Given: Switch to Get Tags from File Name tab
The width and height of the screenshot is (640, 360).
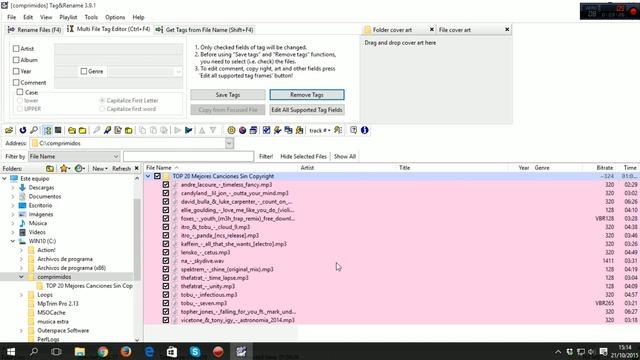Looking at the screenshot, I should pos(205,30).
